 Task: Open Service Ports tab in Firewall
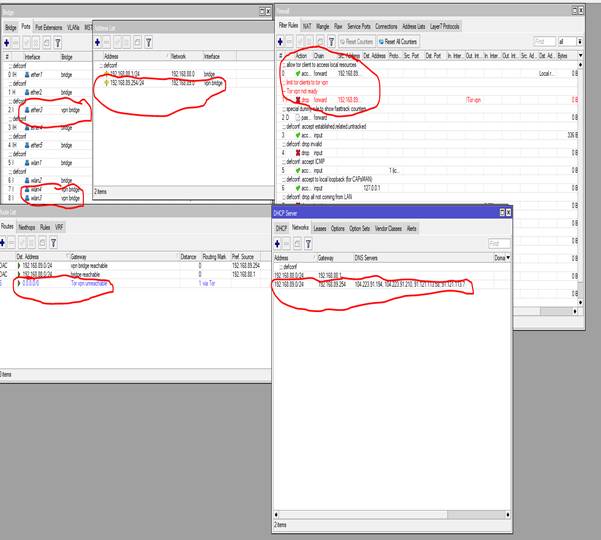coord(359,26)
